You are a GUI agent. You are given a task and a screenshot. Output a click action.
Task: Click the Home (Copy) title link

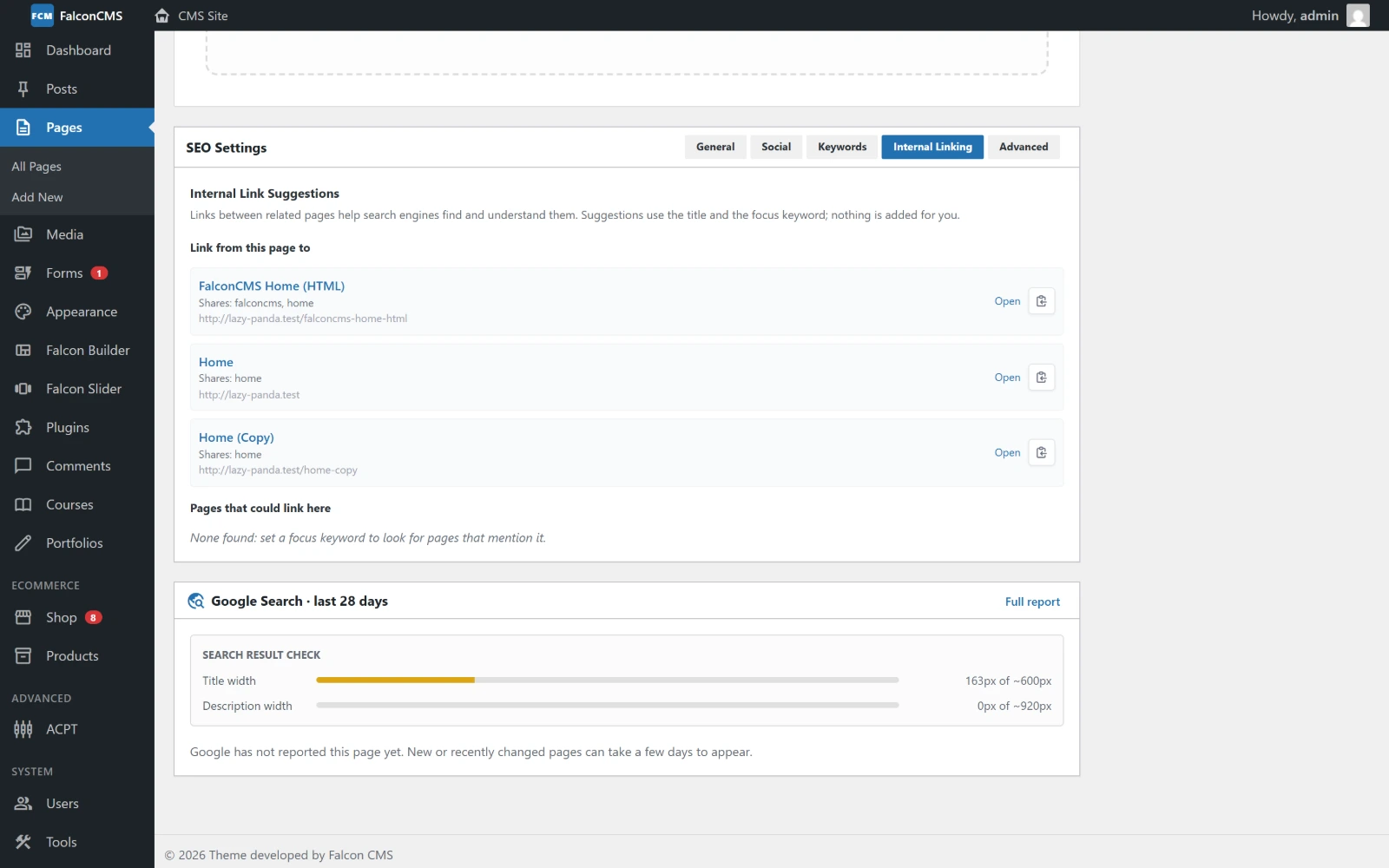[236, 437]
